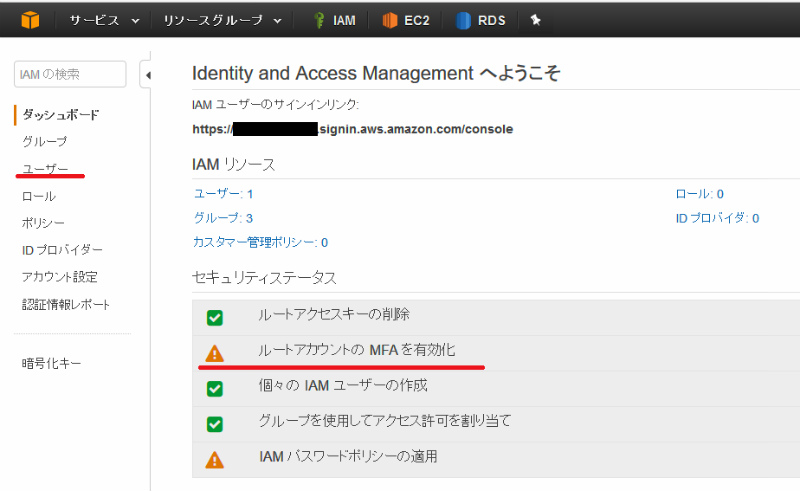The height and width of the screenshot is (491, 800).
Task: Click green check beside 個々の IAM ユーザーの作成
Action: point(214,388)
